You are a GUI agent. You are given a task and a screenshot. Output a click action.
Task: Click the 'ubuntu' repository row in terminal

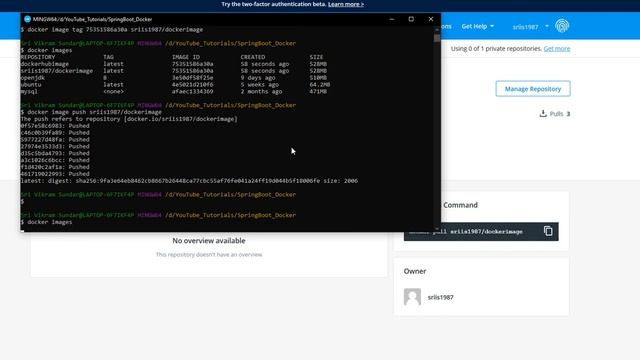coord(175,84)
